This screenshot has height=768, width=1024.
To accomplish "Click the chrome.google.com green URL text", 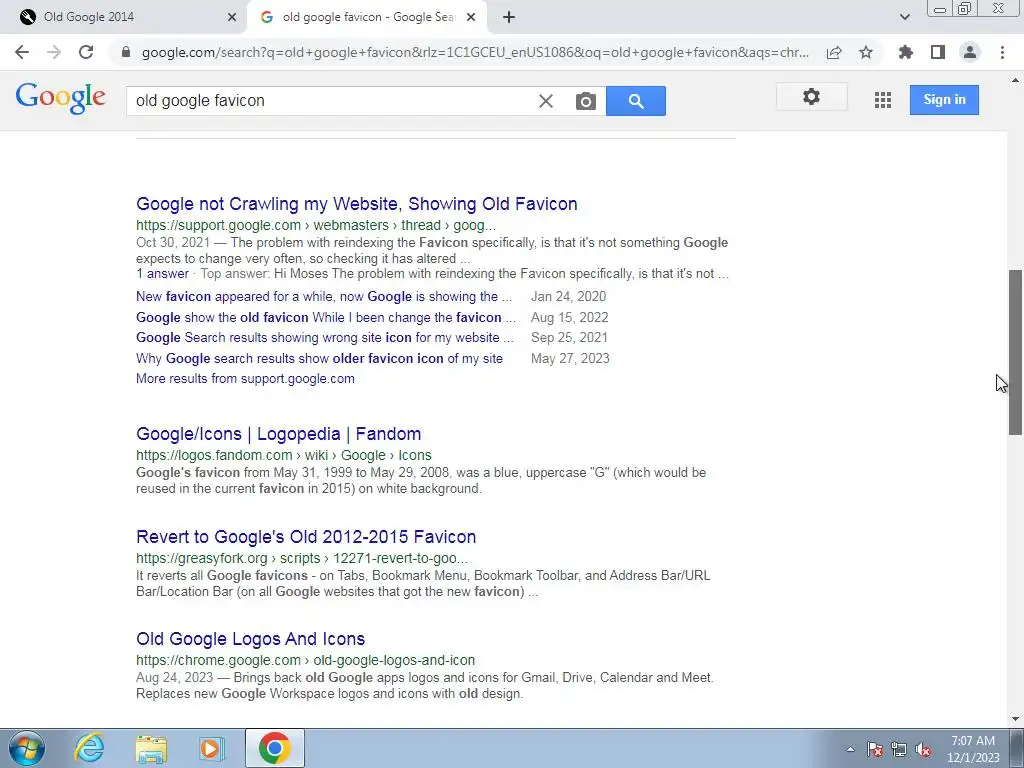I will tap(305, 660).
